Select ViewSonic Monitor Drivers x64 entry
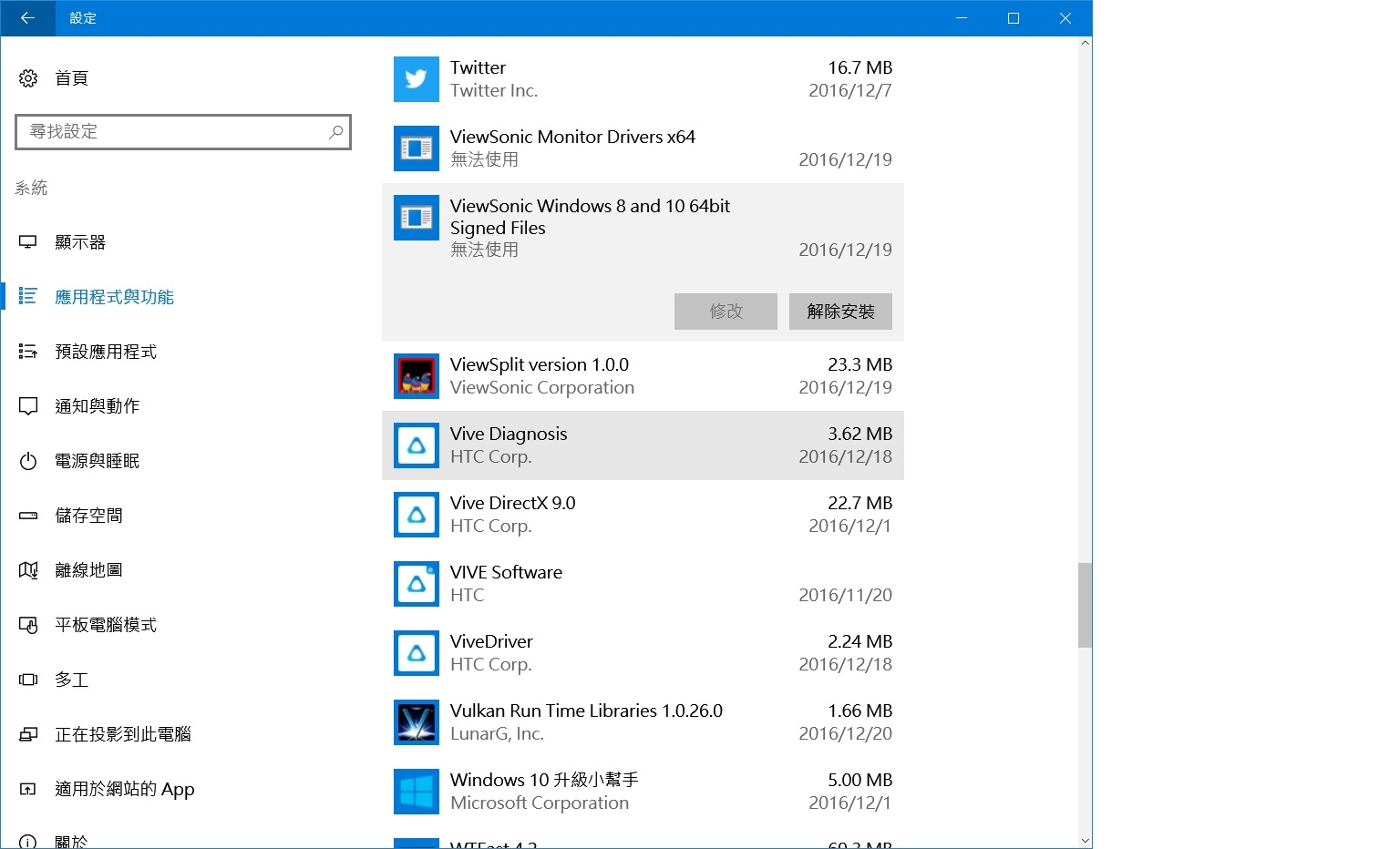 pos(643,148)
